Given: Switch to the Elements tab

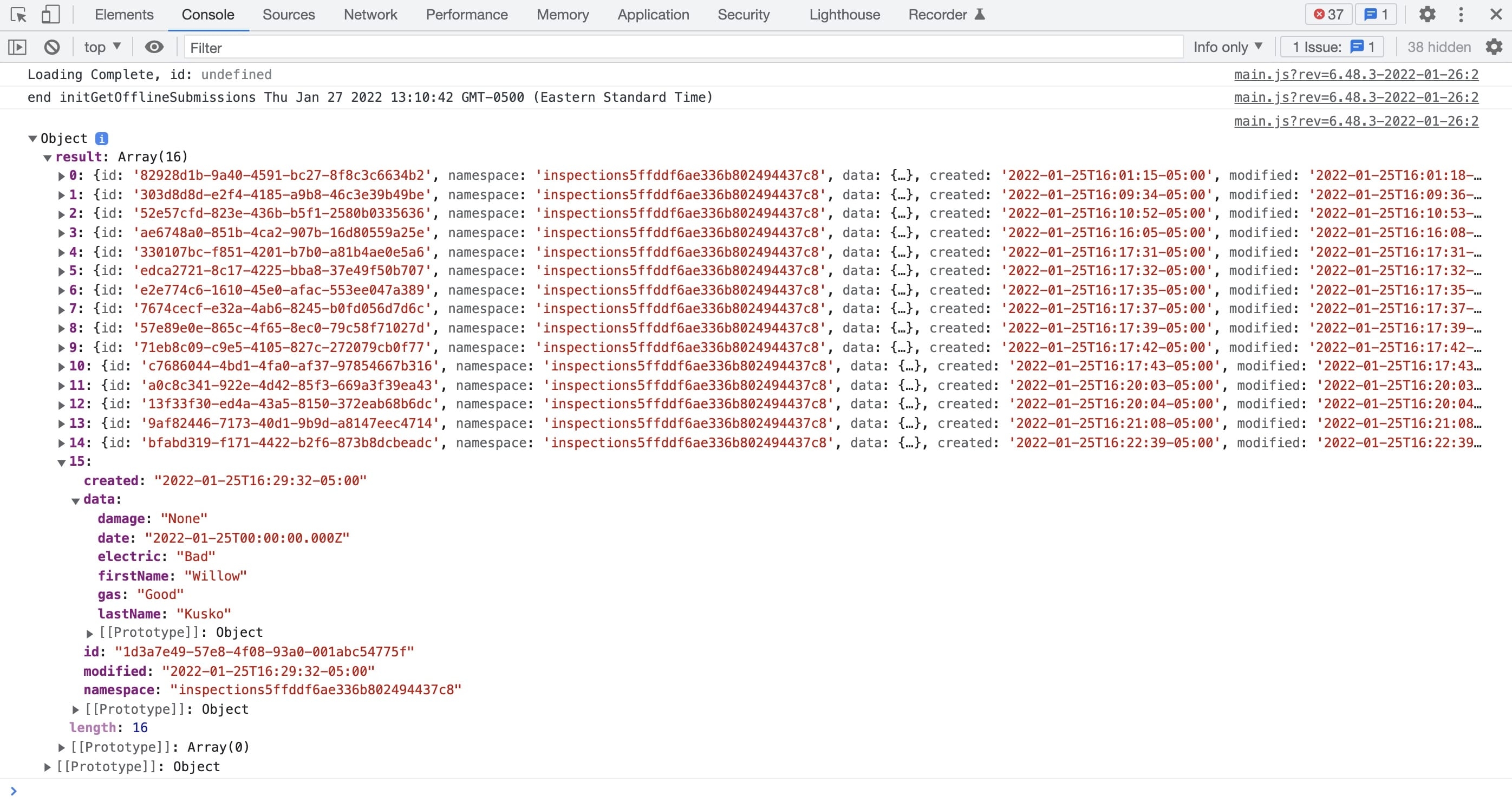Looking at the screenshot, I should (124, 15).
